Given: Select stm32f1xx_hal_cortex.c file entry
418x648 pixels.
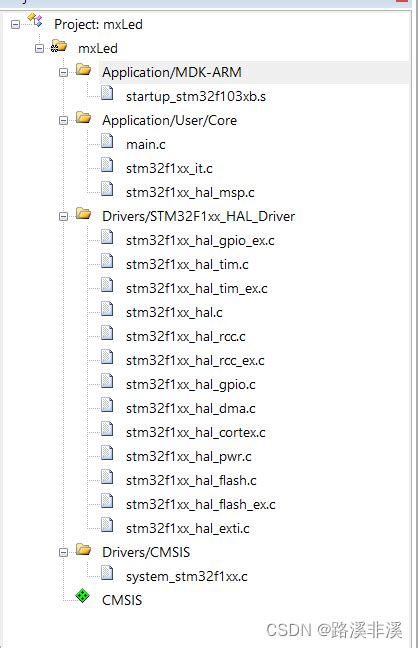Looking at the screenshot, I should (196, 433).
